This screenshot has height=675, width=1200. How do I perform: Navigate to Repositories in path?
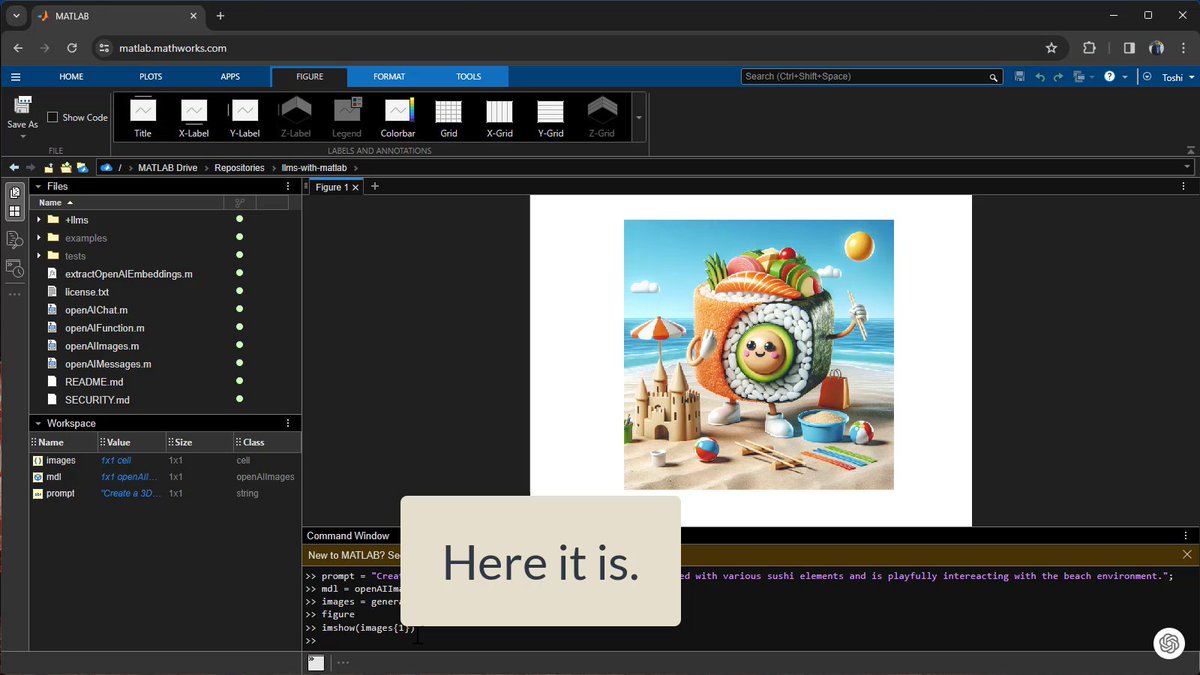click(x=239, y=168)
